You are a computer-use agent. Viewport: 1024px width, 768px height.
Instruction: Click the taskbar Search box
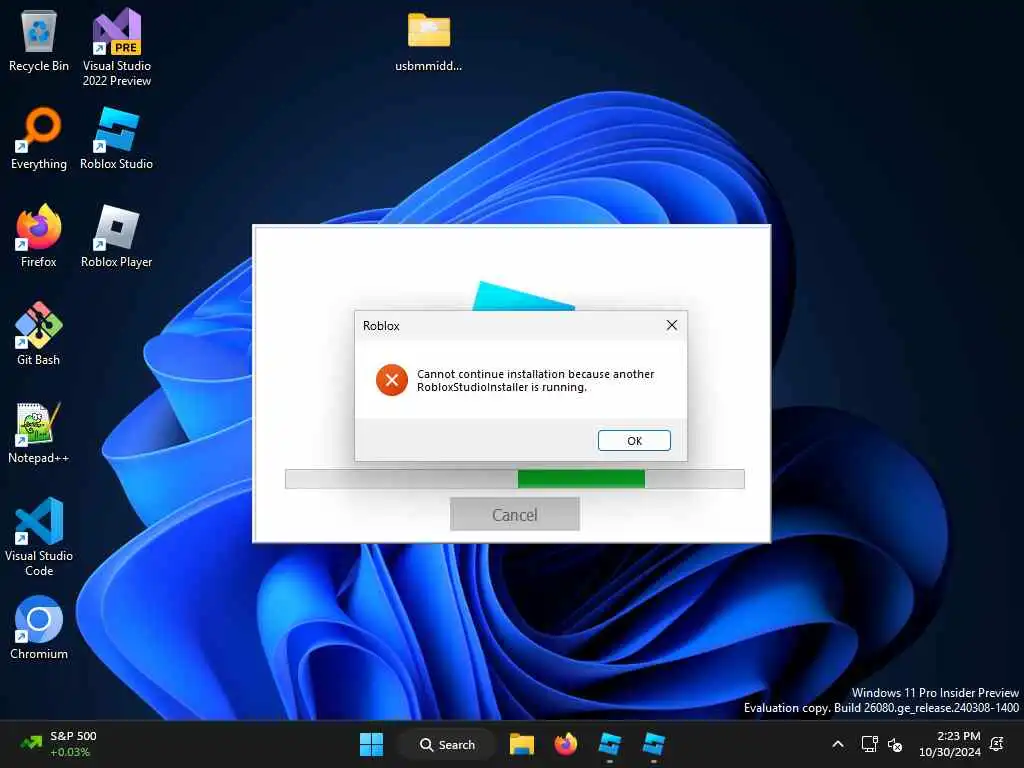447,744
